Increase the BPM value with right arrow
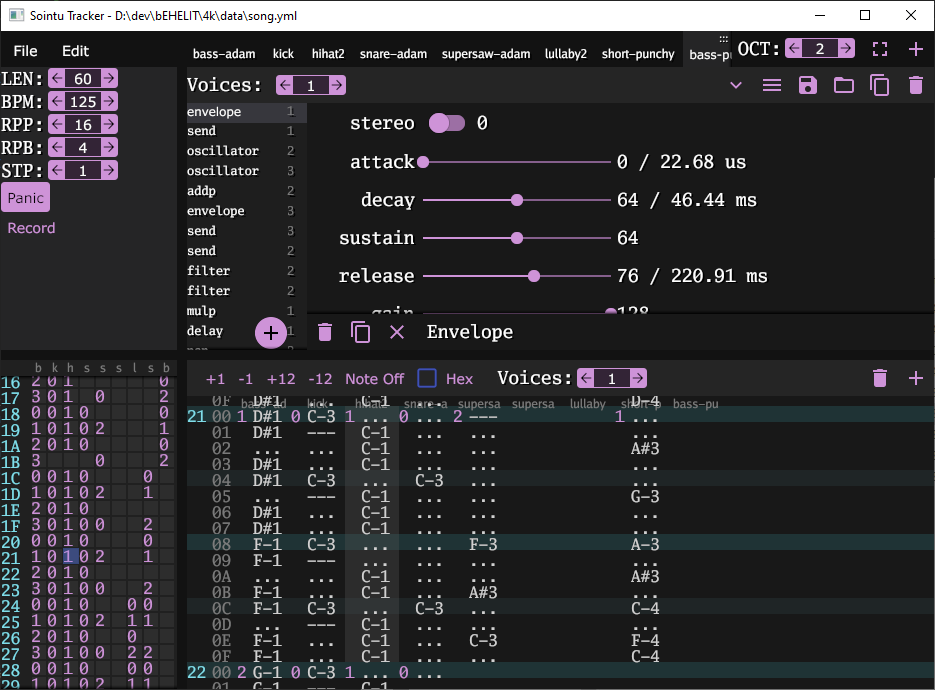This screenshot has height=690, width=935. click(108, 102)
